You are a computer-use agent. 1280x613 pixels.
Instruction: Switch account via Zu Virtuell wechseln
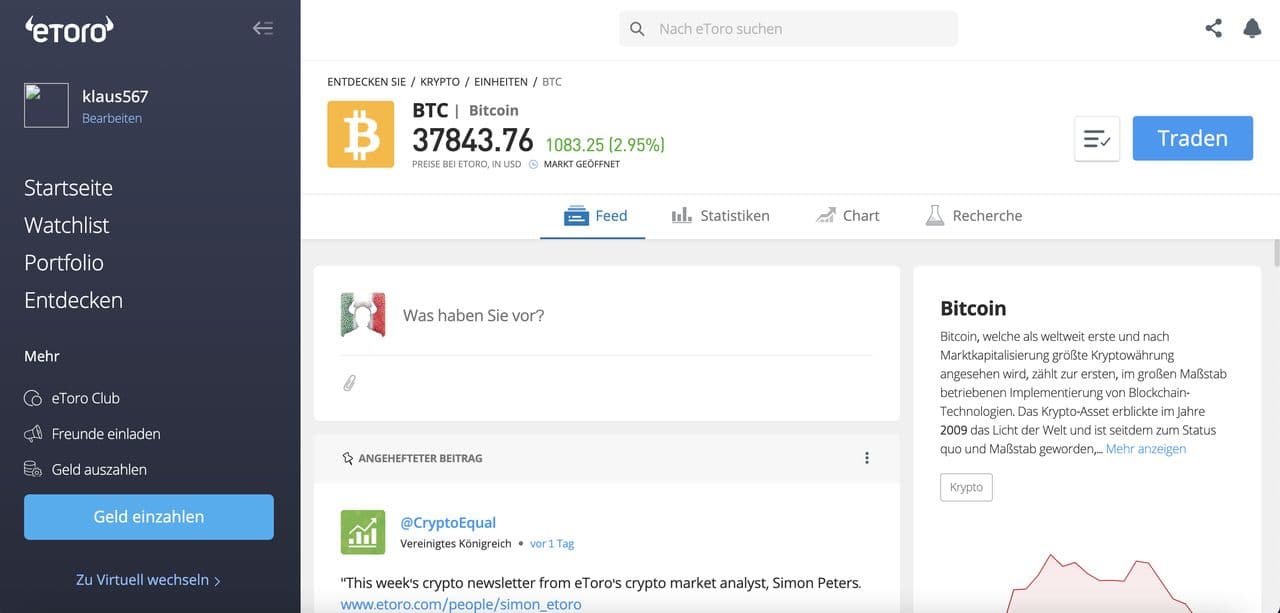(148, 580)
